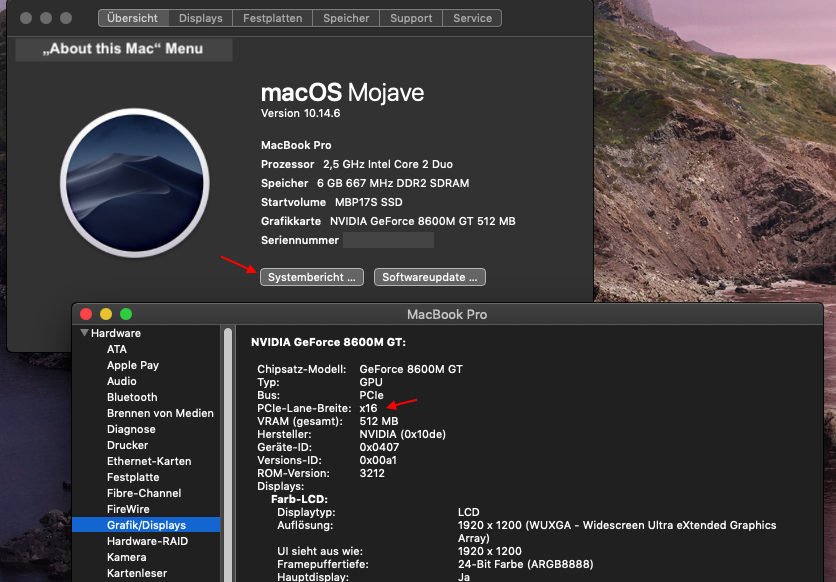836x582 pixels.
Task: Click the MBP17S SSD startup volume text
Action: tap(368, 202)
